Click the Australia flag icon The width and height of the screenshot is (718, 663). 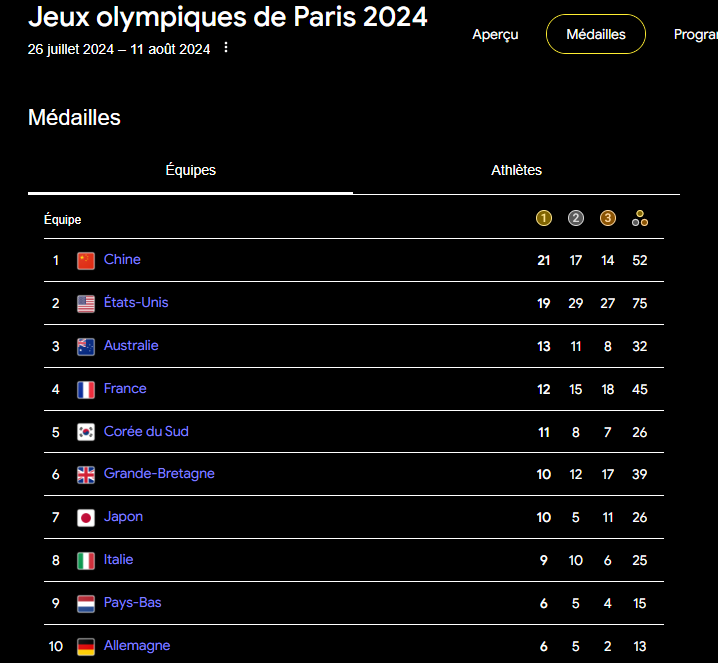tap(86, 347)
